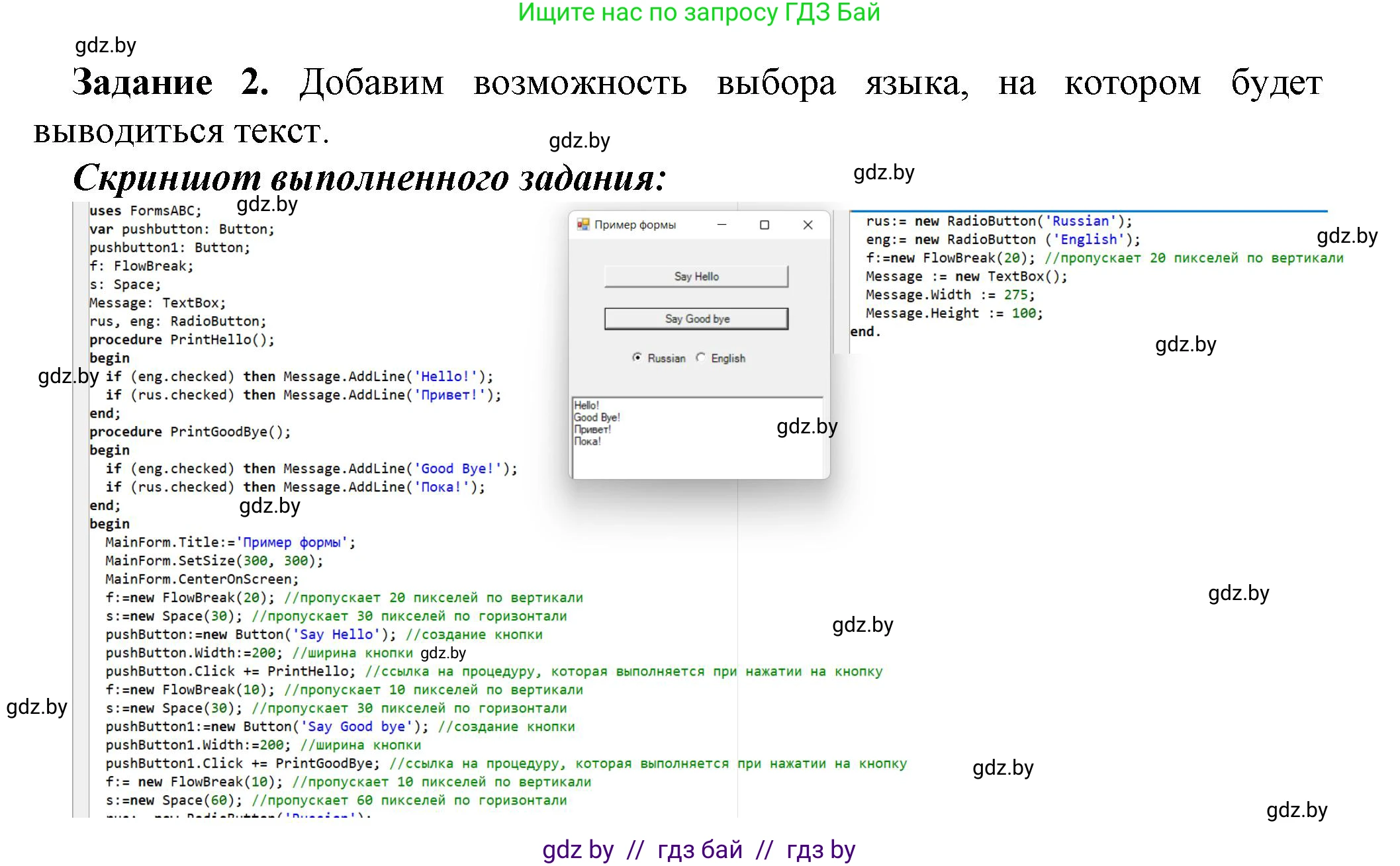Click the 'Задание 2.' bold heading
This screenshot has width=1400, height=866.
(x=171, y=83)
